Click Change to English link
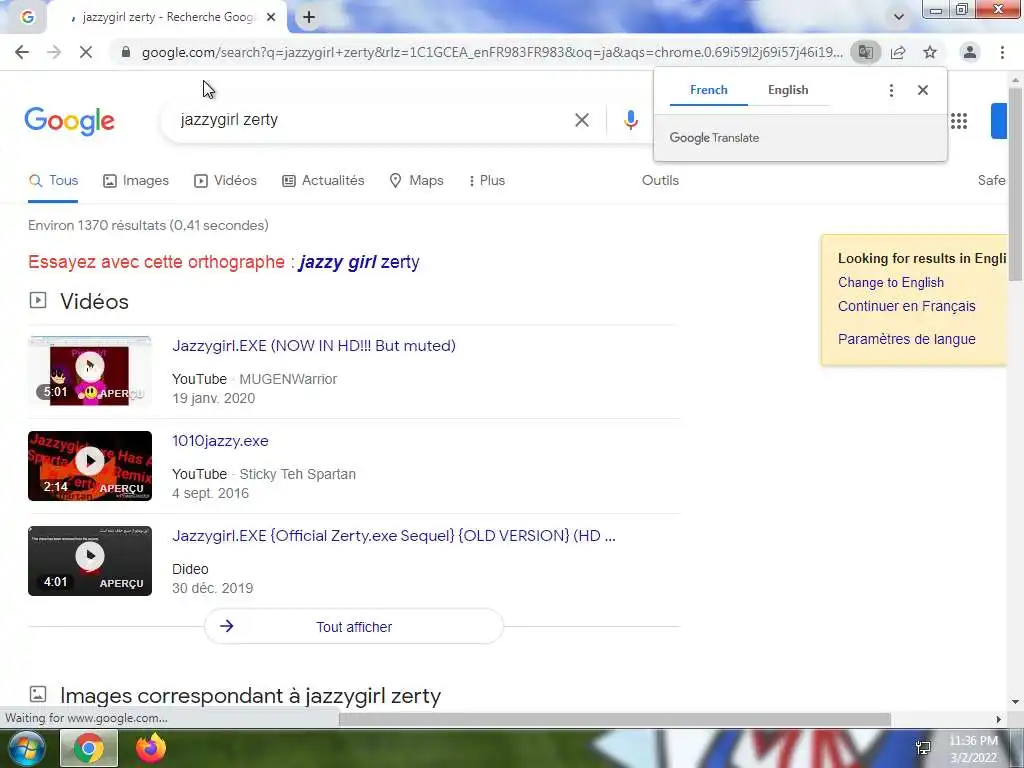Image resolution: width=1024 pixels, height=768 pixels. point(891,283)
